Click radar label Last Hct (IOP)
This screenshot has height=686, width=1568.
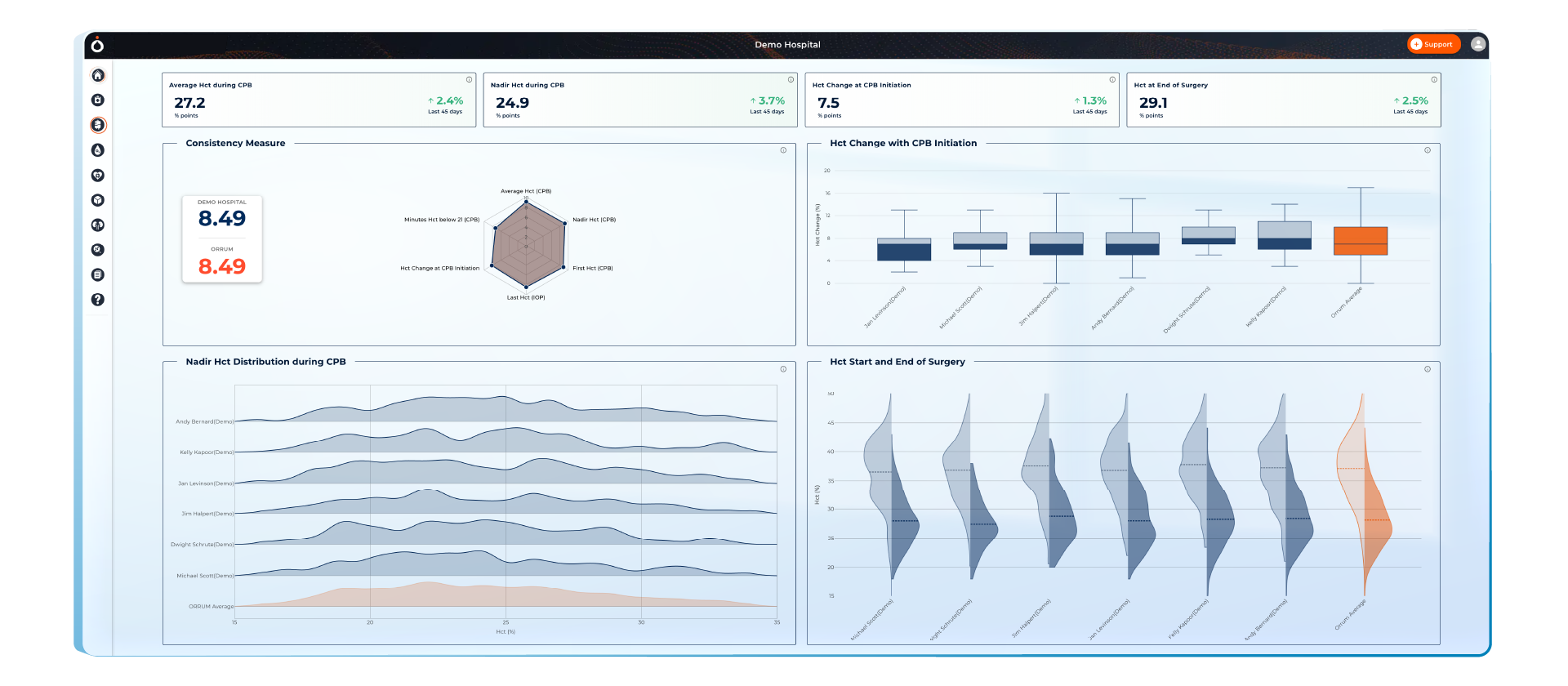pos(526,297)
